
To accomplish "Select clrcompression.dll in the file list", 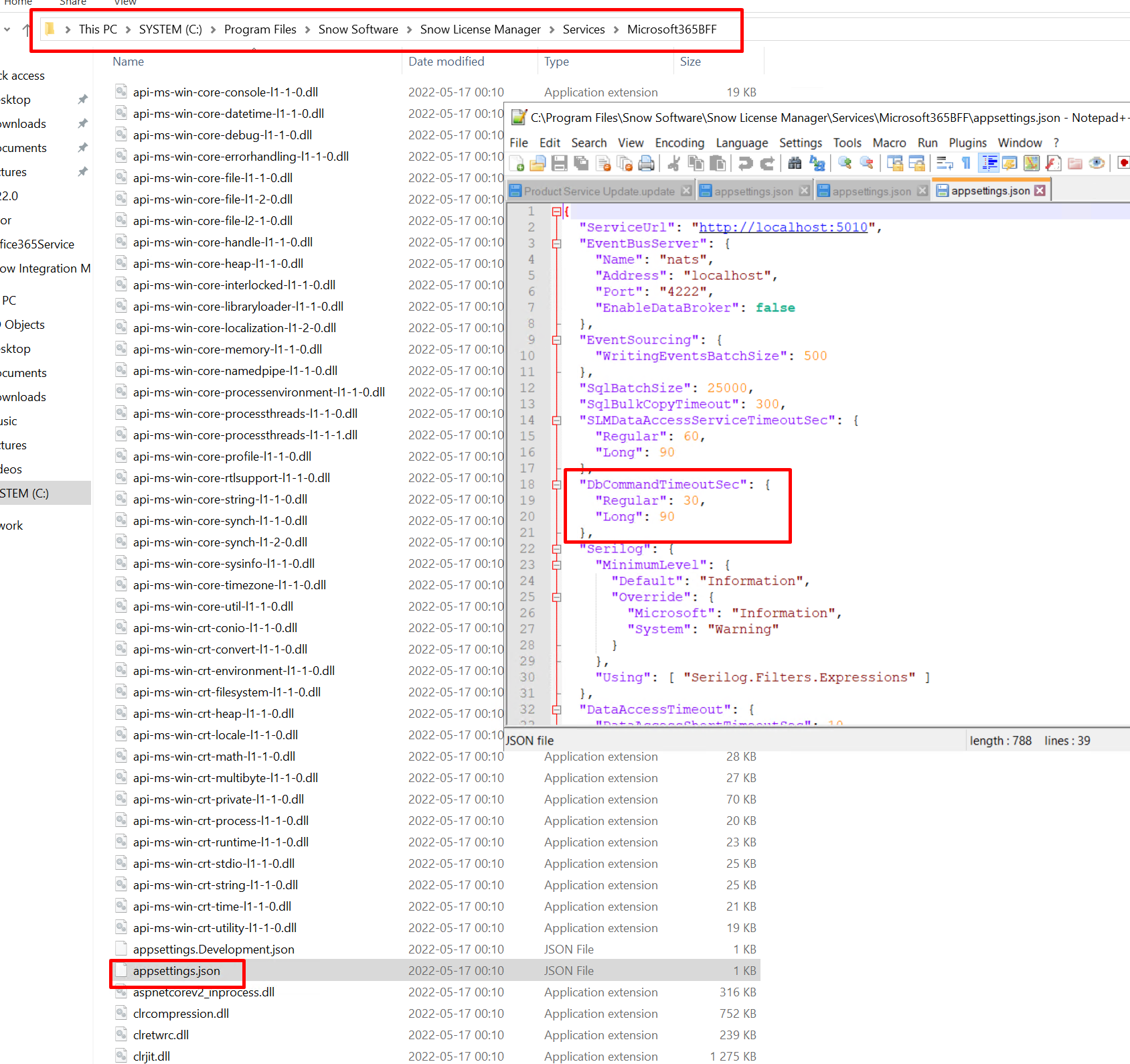I will click(436, 1014).
